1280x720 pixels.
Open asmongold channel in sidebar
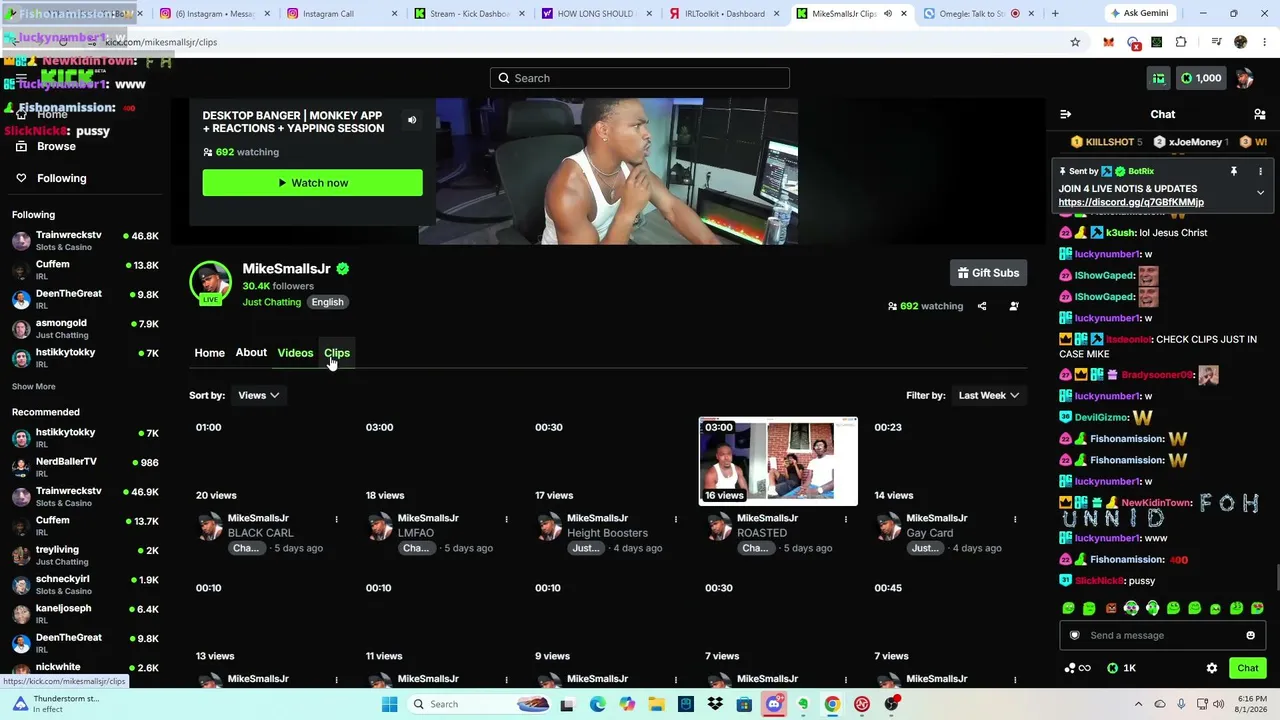point(85,328)
